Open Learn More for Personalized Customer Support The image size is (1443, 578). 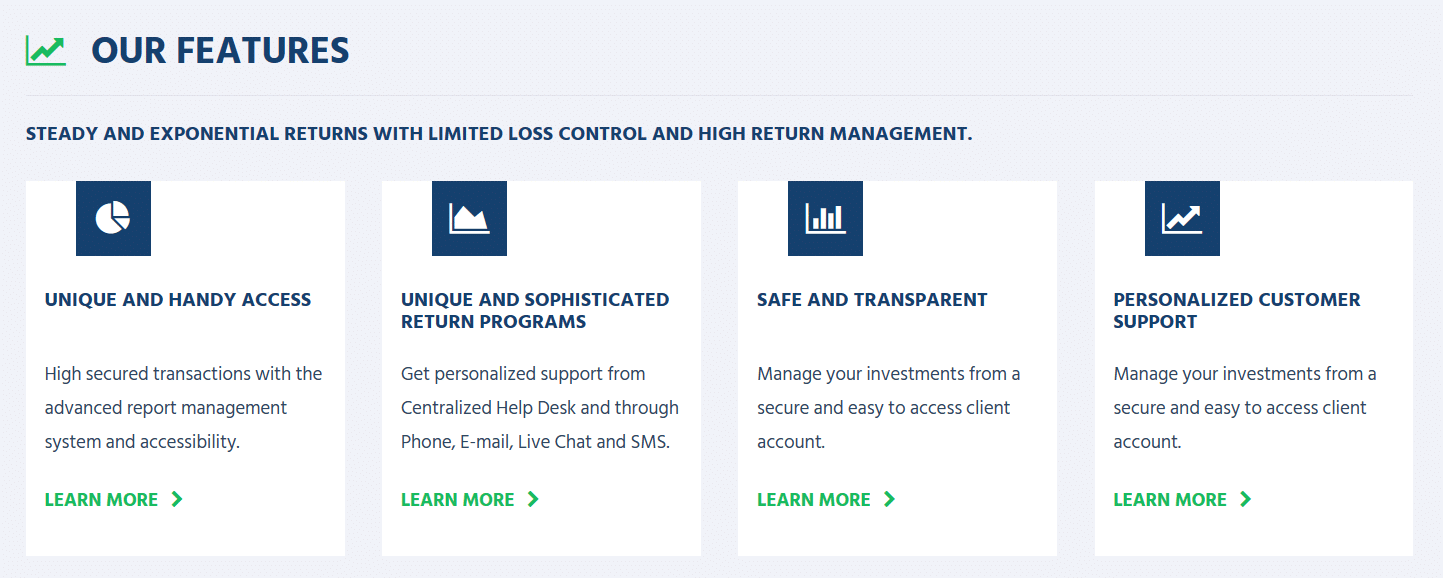(1170, 499)
